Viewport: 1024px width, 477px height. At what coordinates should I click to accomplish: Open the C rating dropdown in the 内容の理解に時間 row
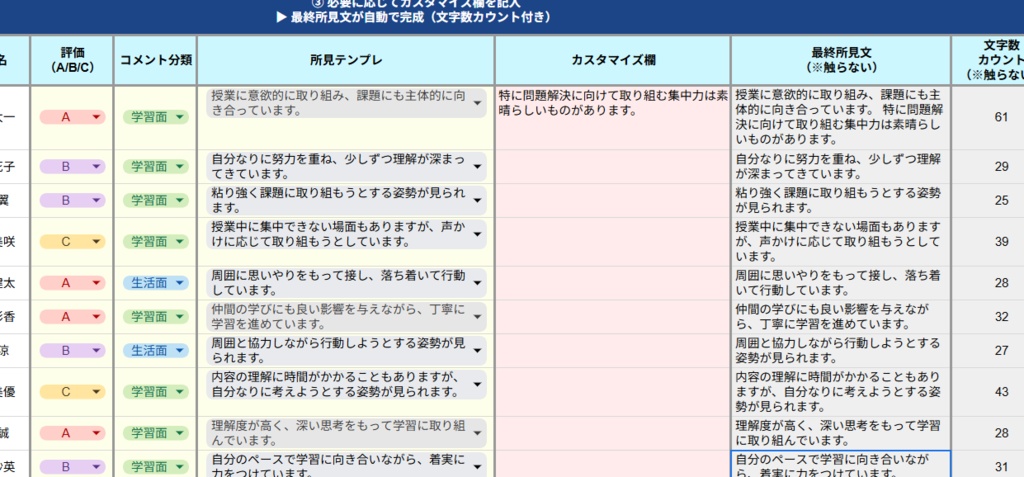[x=72, y=392]
